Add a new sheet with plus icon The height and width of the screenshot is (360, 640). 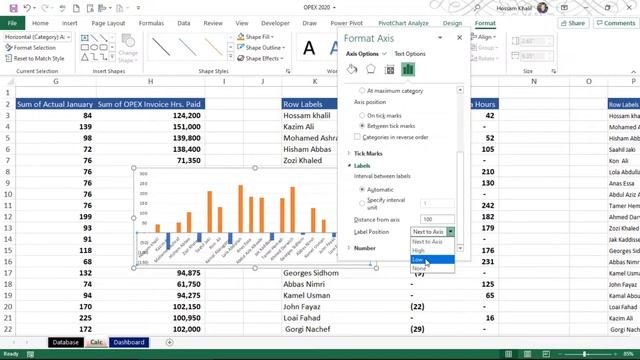coord(169,342)
